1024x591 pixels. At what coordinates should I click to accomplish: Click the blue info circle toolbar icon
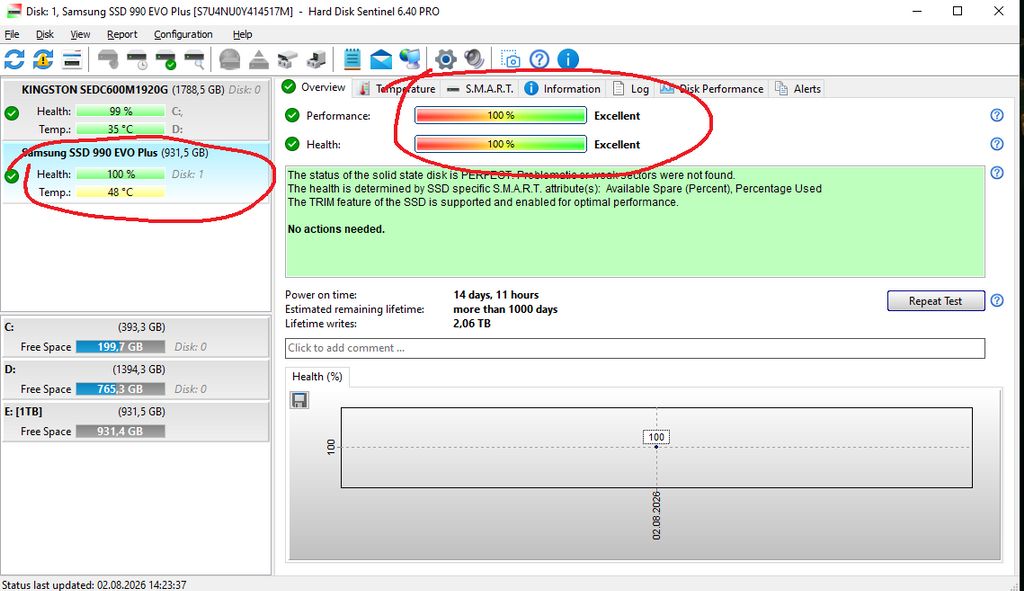tap(568, 59)
